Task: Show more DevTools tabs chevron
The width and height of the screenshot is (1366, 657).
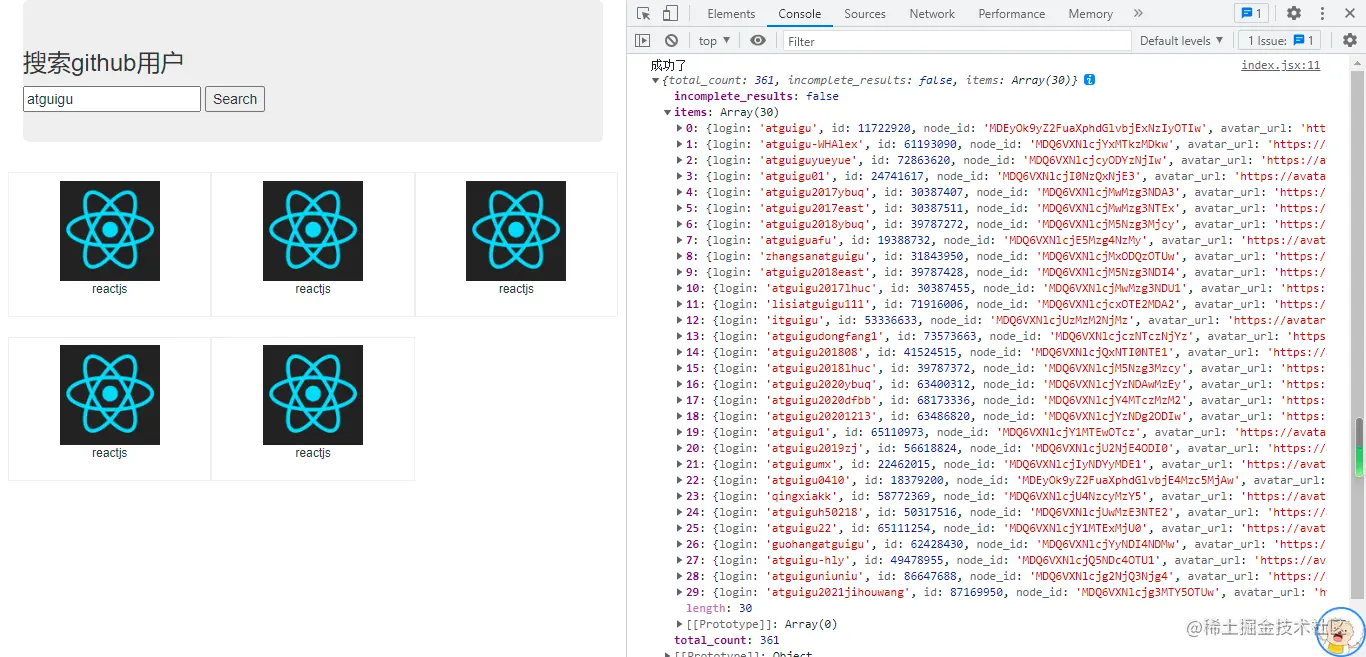Action: pyautogui.click(x=1138, y=14)
